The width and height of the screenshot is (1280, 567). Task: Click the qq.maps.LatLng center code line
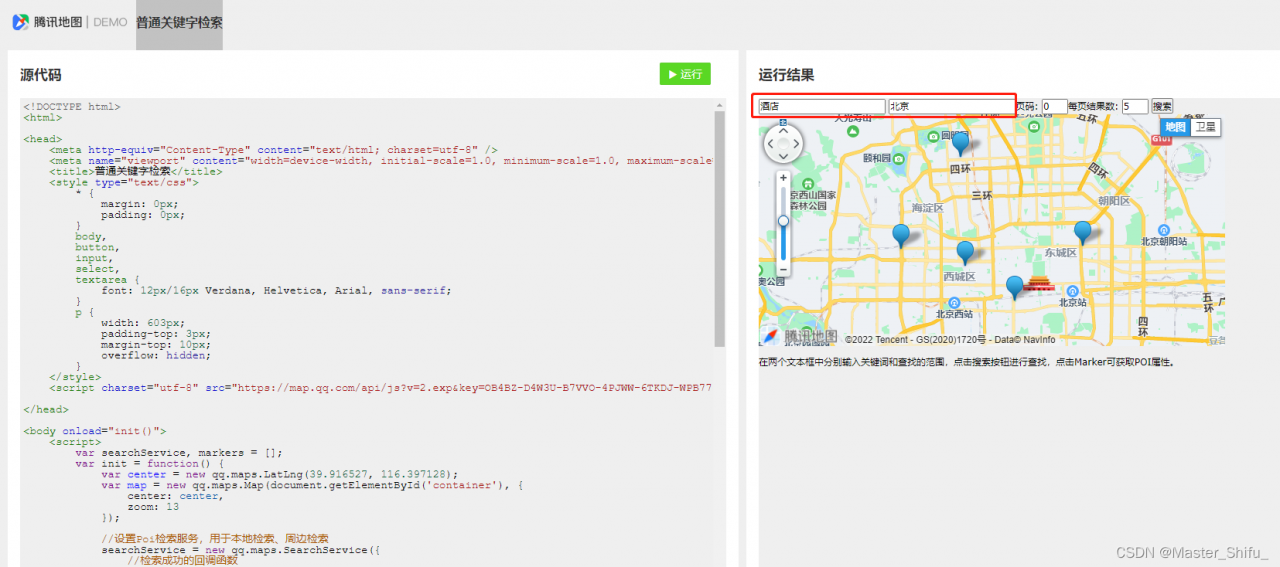(x=280, y=474)
